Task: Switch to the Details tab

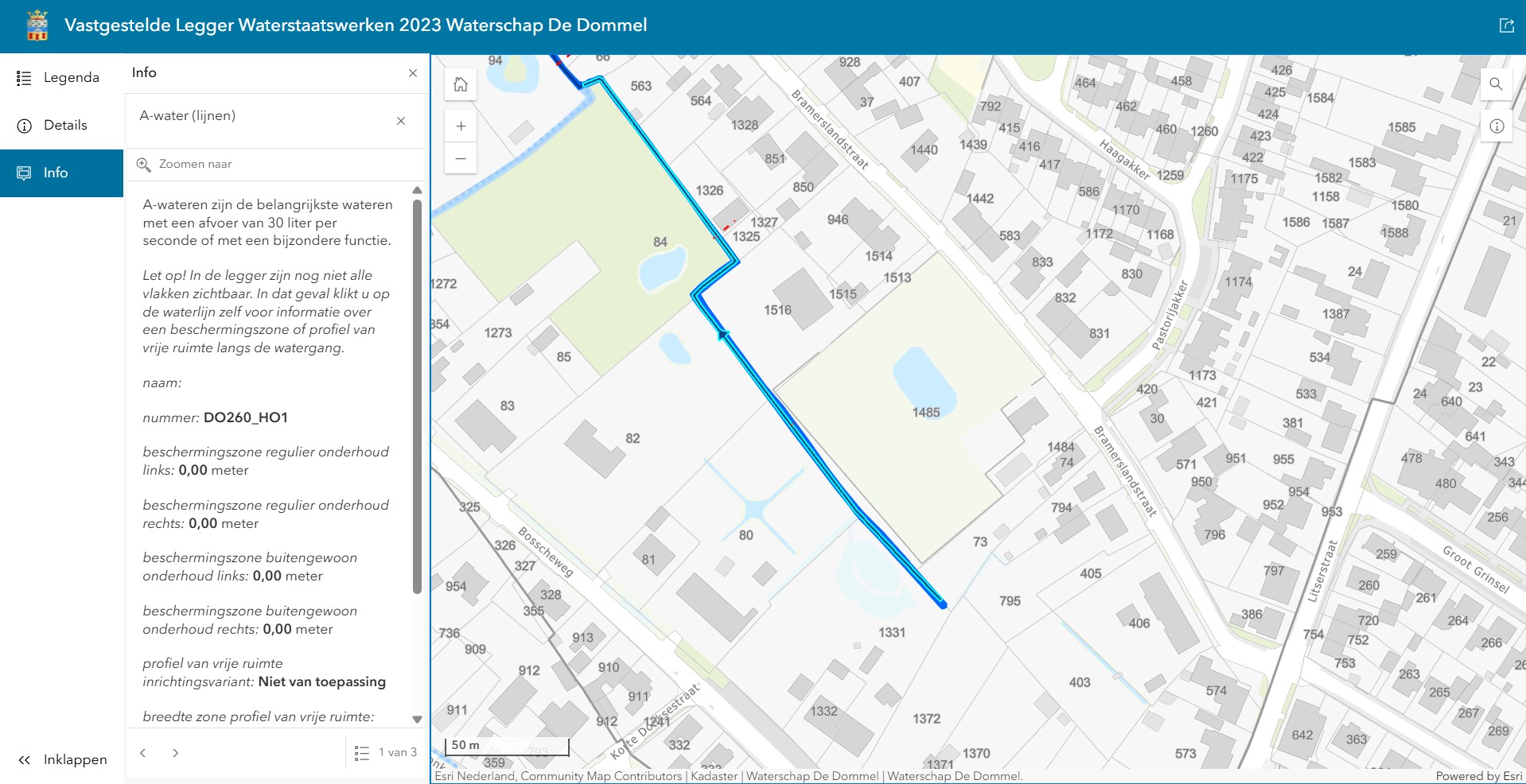Action: pos(61,126)
